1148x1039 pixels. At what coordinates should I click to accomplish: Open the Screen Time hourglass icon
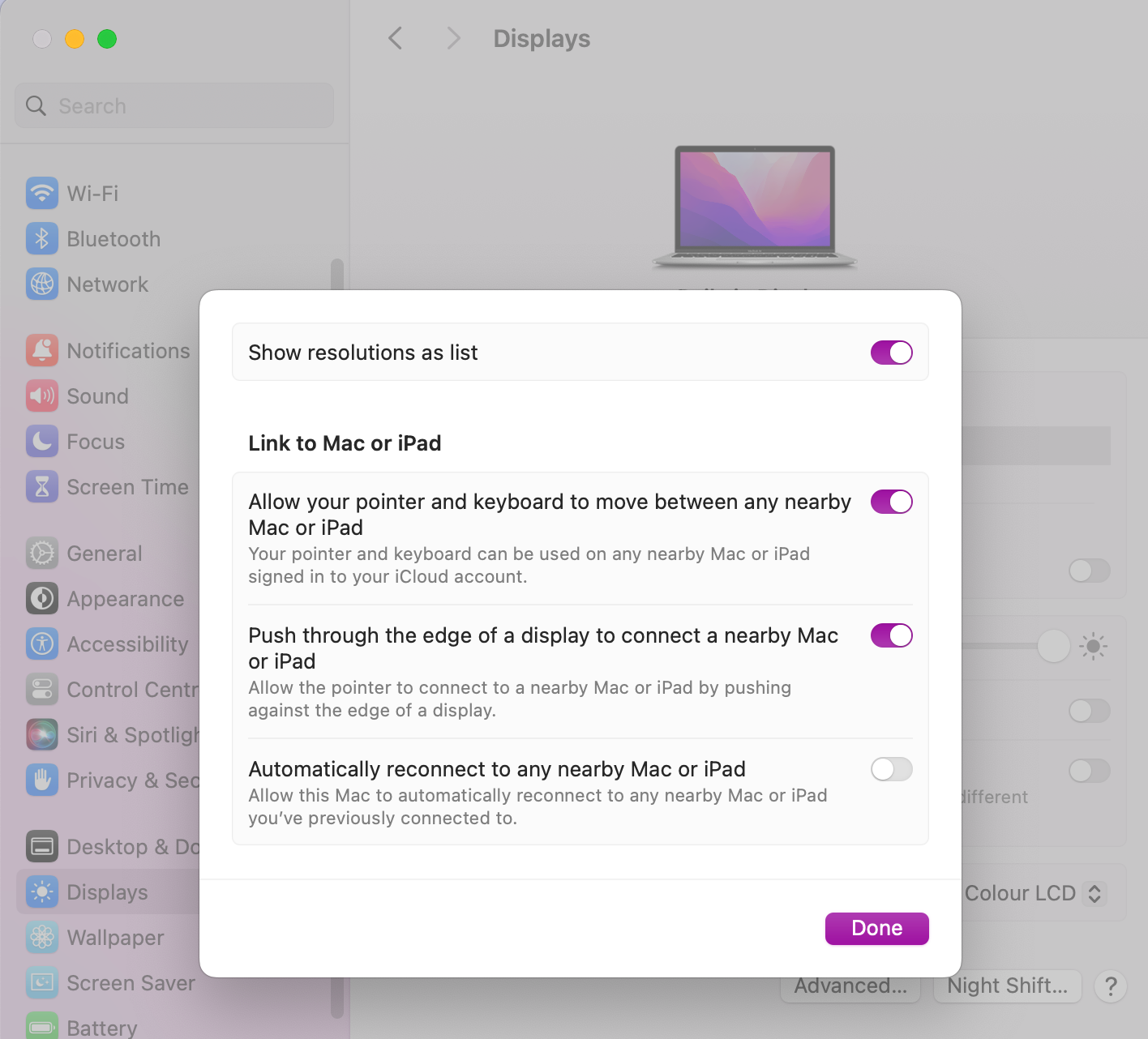coord(42,486)
